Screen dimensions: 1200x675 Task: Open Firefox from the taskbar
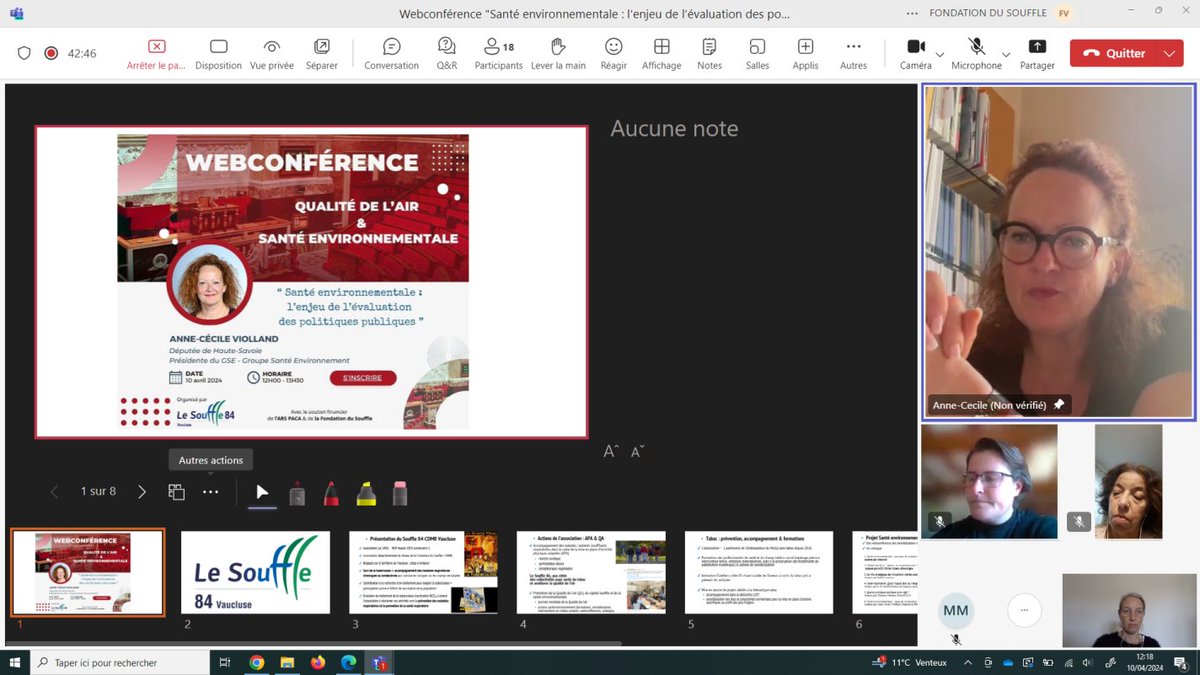pyautogui.click(x=318, y=662)
